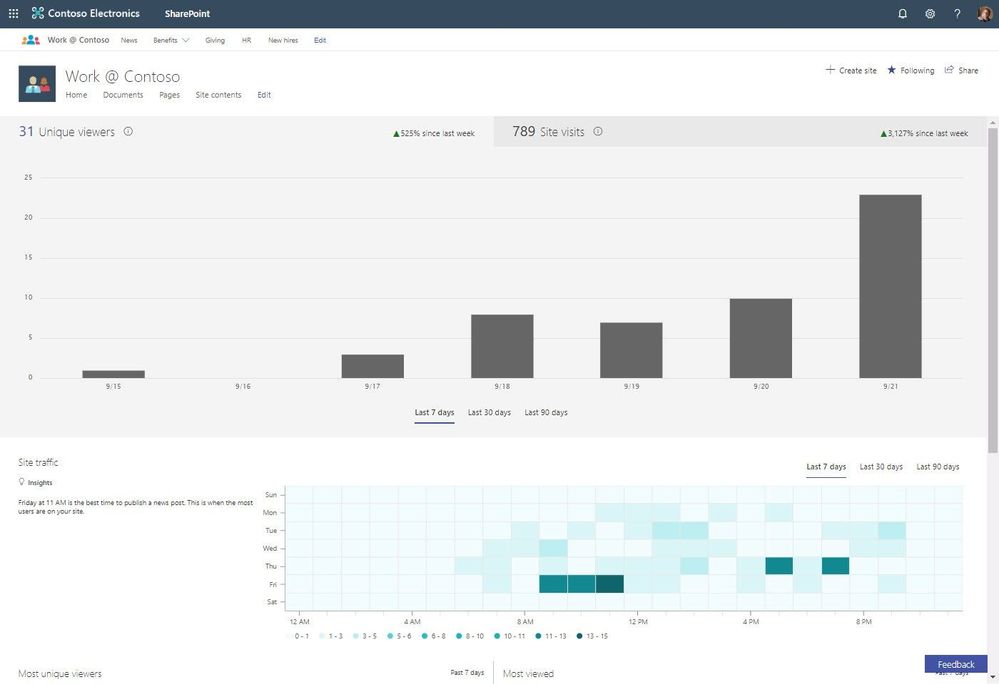Click the 9/15 bar in chart
Image resolution: width=999 pixels, height=684 pixels.
tap(113, 374)
